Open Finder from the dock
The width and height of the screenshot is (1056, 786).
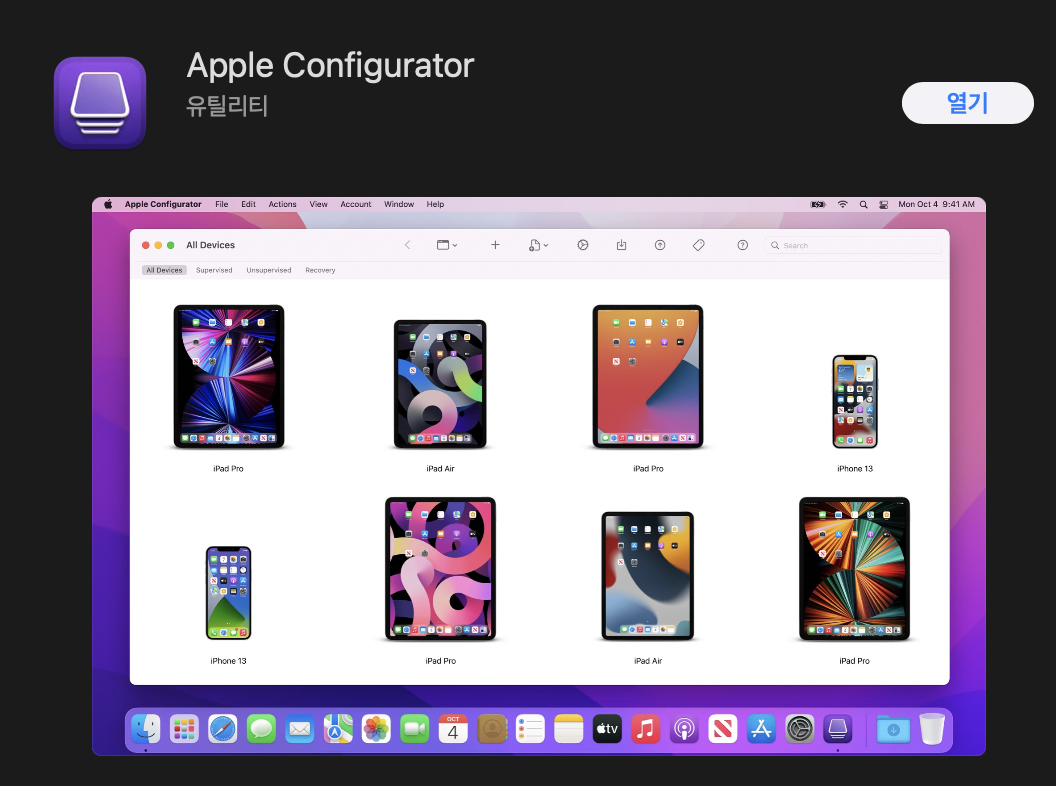[145, 729]
